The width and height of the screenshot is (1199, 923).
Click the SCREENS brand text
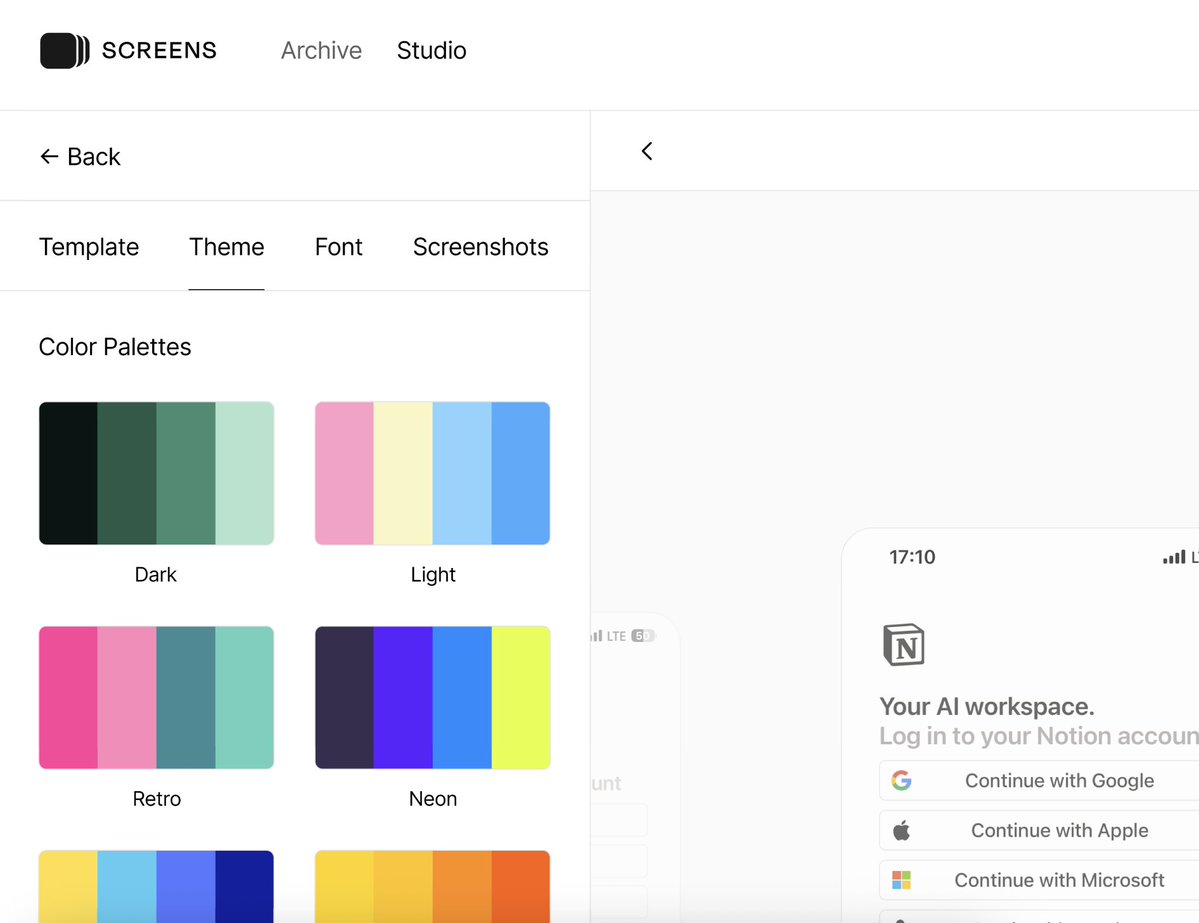coord(159,50)
